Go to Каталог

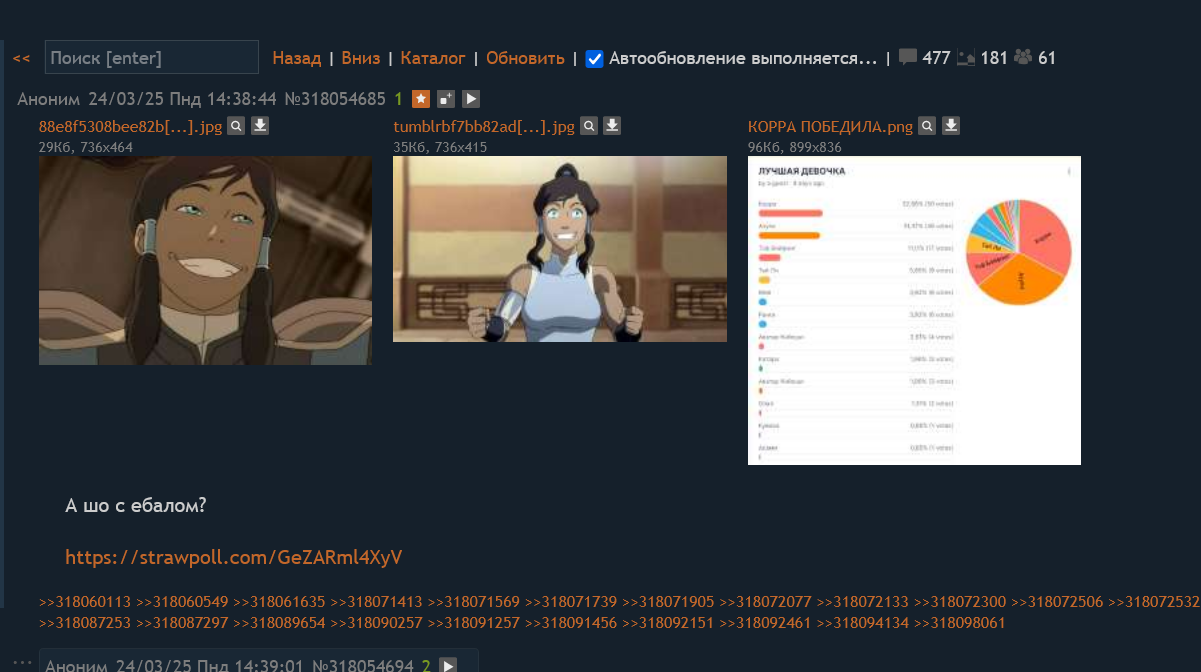point(432,58)
